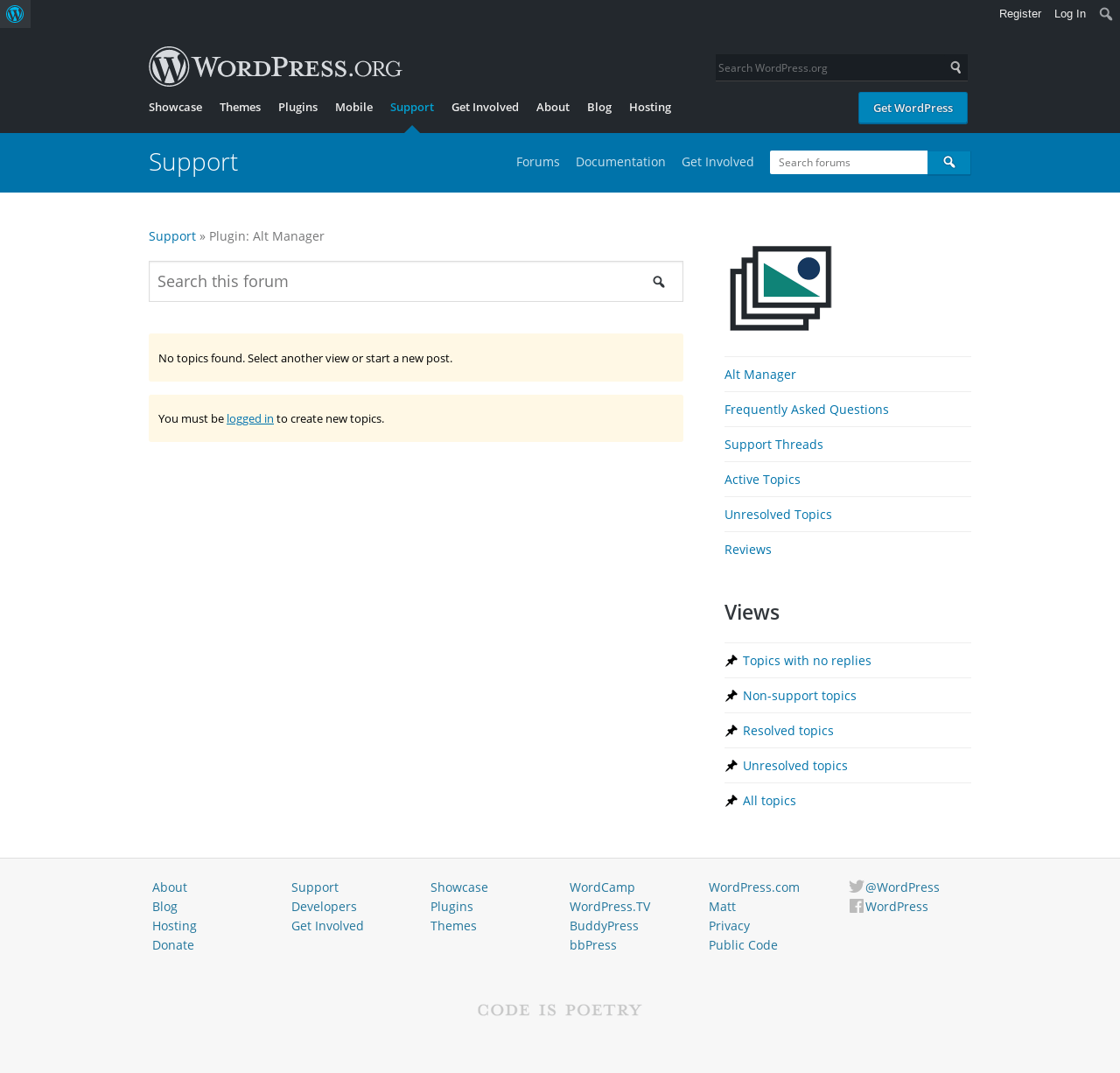Open the Support Threads link
Screen dimensions: 1120x1073
[773, 445]
